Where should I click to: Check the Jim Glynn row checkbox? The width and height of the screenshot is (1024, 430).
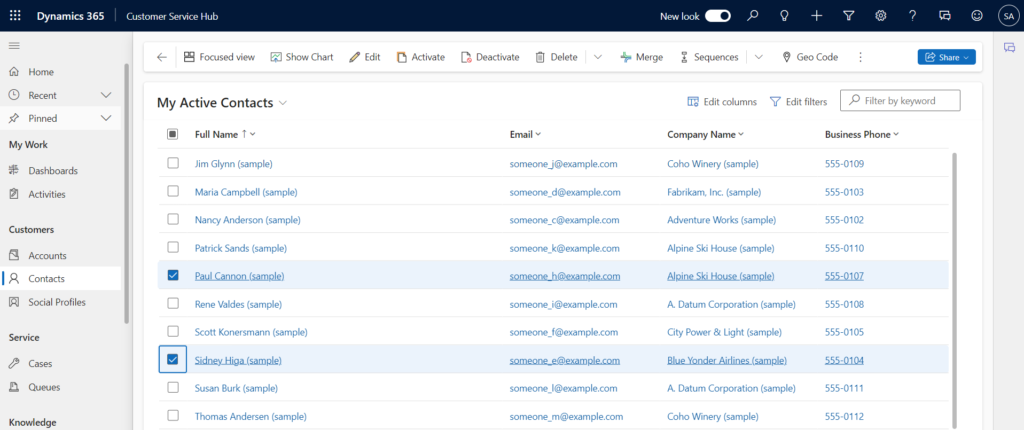[173, 163]
